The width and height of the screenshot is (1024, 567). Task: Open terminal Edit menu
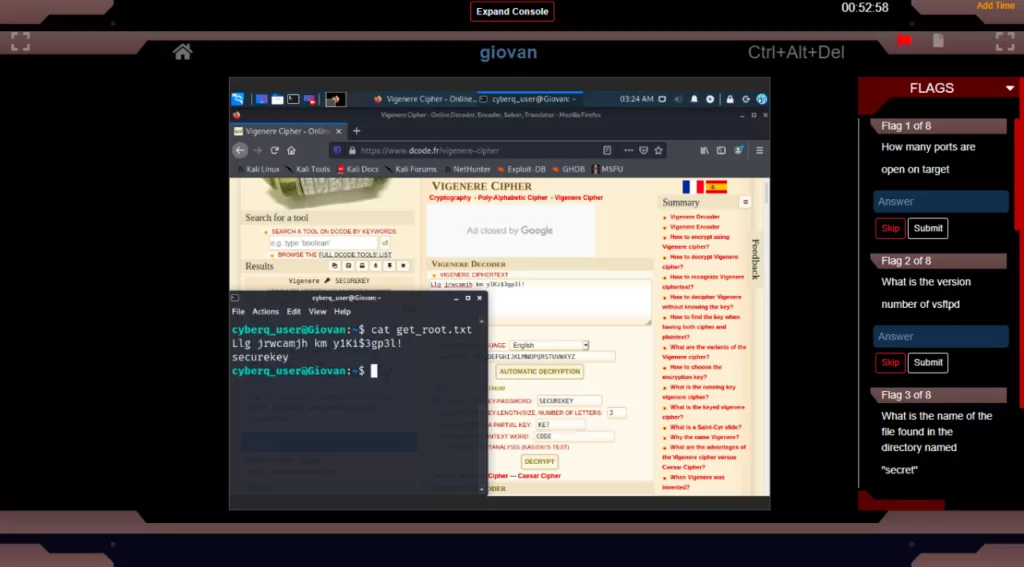point(294,312)
